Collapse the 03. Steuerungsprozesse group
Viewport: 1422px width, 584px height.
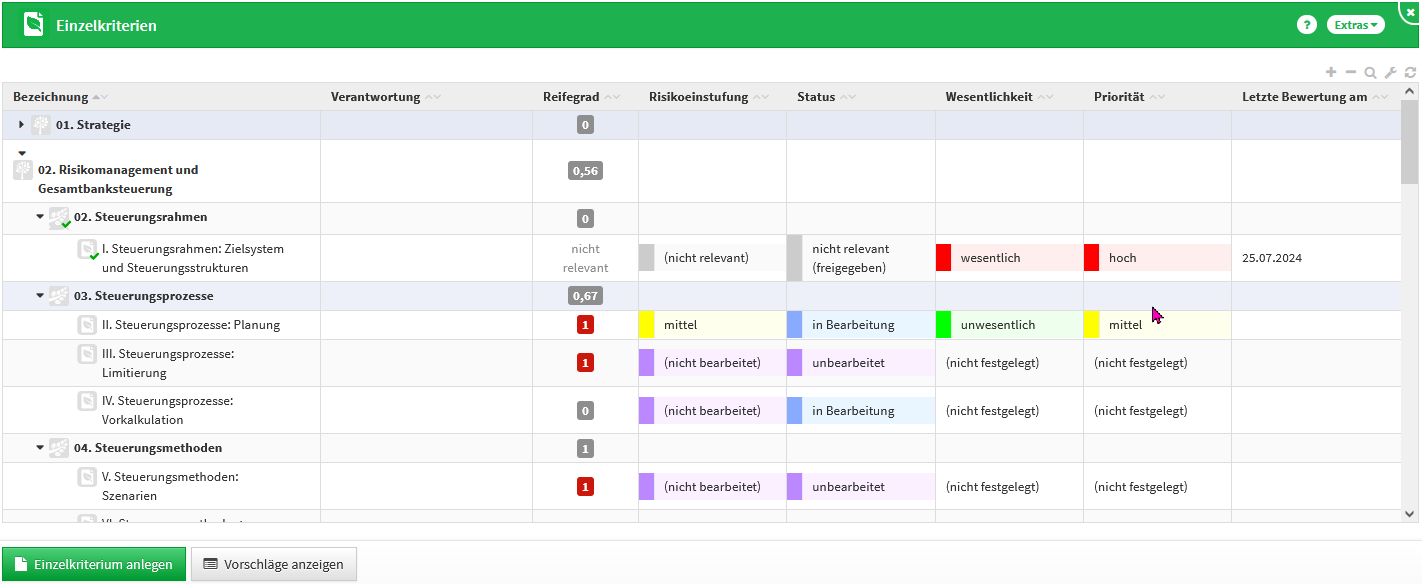40,296
